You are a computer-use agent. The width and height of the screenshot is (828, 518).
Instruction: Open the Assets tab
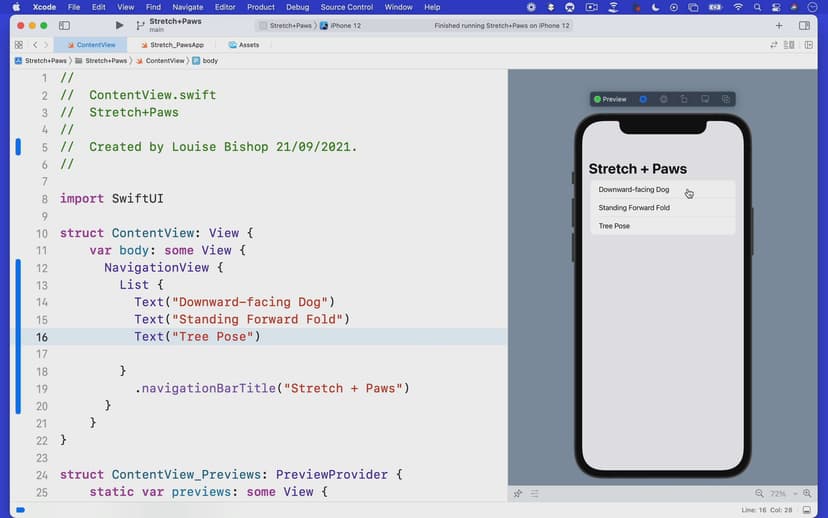click(243, 45)
